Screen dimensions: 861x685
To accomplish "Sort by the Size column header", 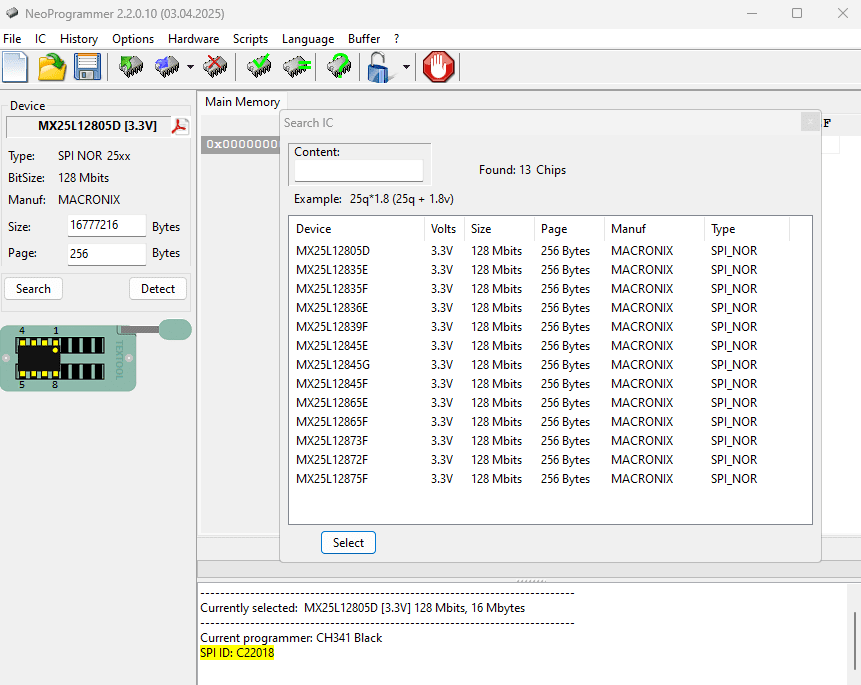I will (499, 229).
